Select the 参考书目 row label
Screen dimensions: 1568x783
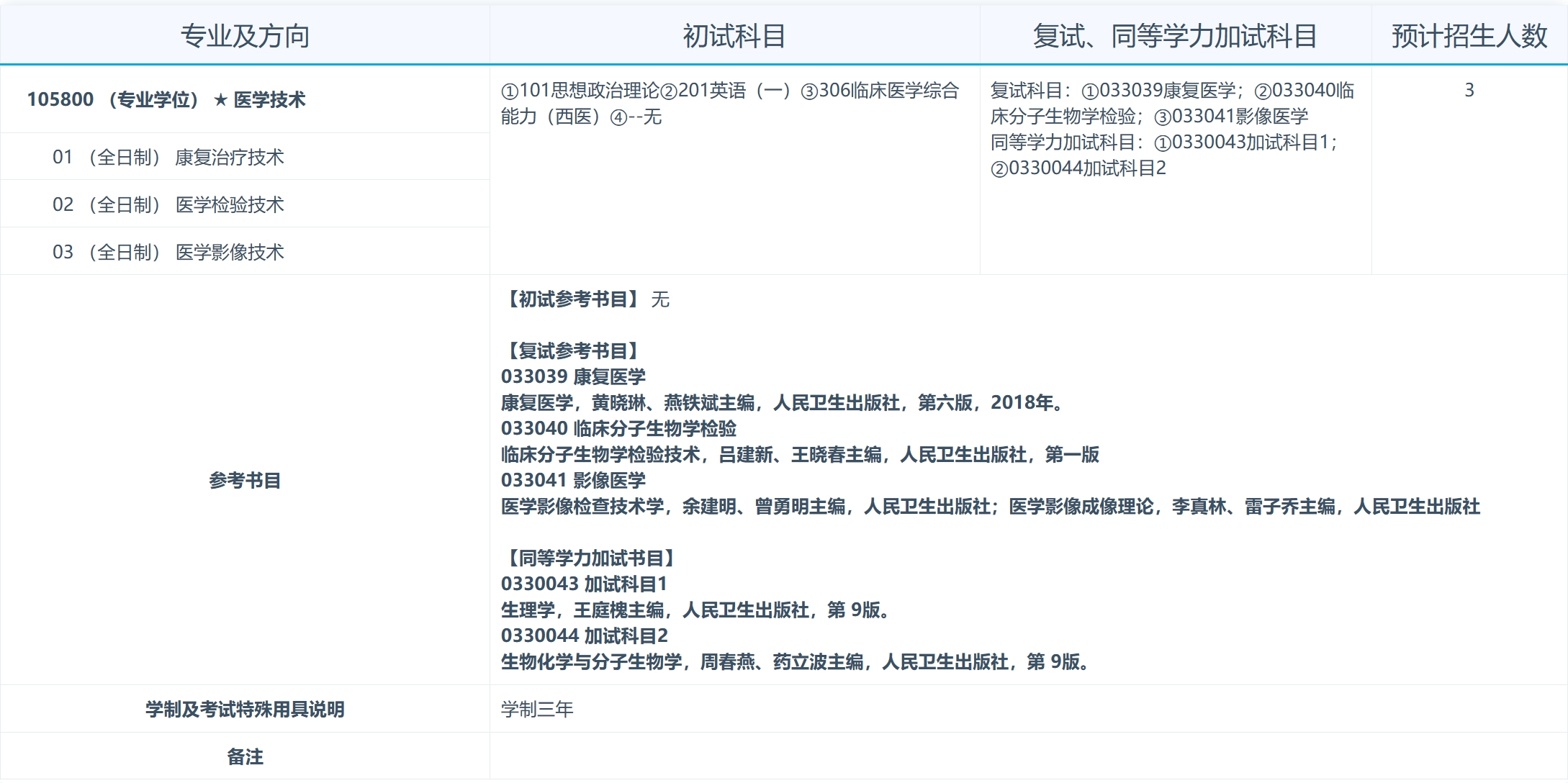tap(245, 481)
